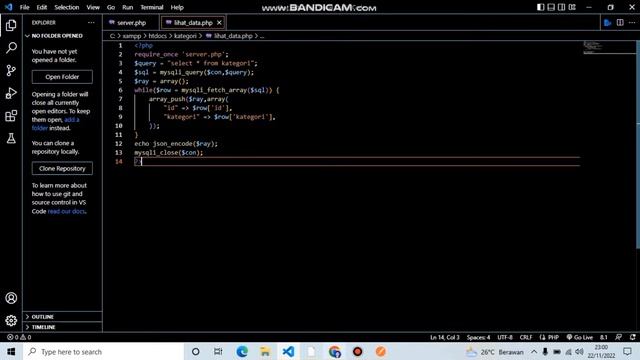Open the Accounts menu icon
640x360 pixels.
pyautogui.click(x=11, y=298)
